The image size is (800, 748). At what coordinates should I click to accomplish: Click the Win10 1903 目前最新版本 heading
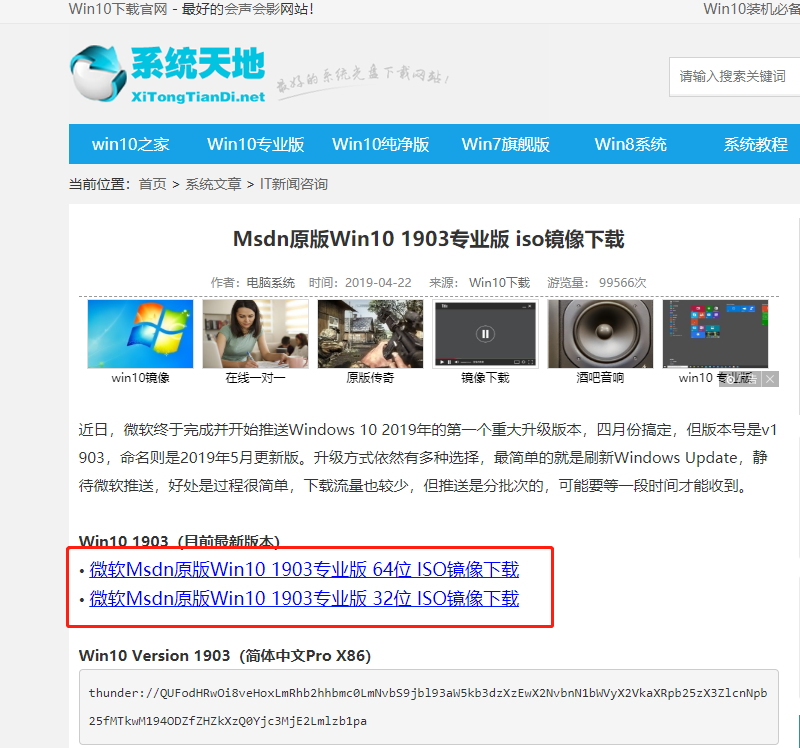click(179, 540)
